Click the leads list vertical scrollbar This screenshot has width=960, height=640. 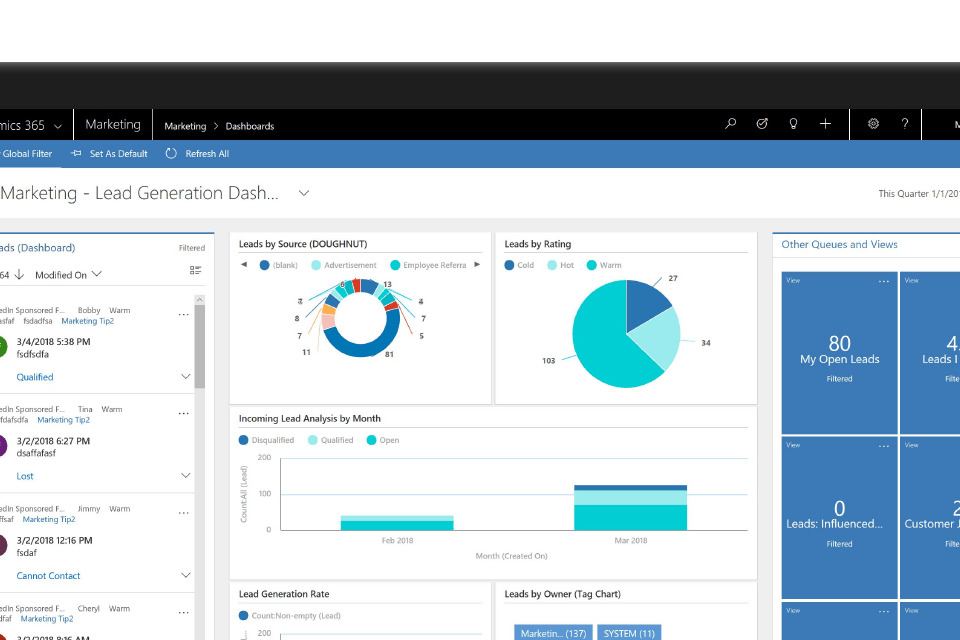tap(200, 346)
